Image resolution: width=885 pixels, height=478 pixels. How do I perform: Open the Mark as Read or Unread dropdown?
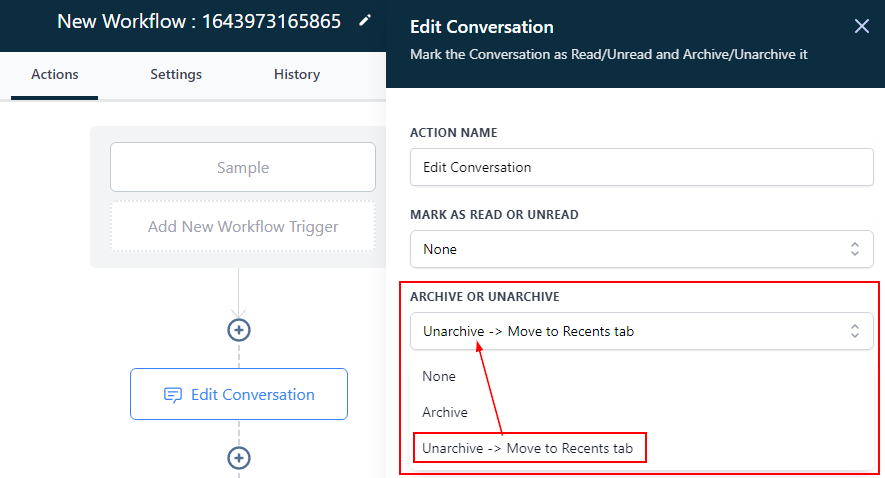click(630, 249)
